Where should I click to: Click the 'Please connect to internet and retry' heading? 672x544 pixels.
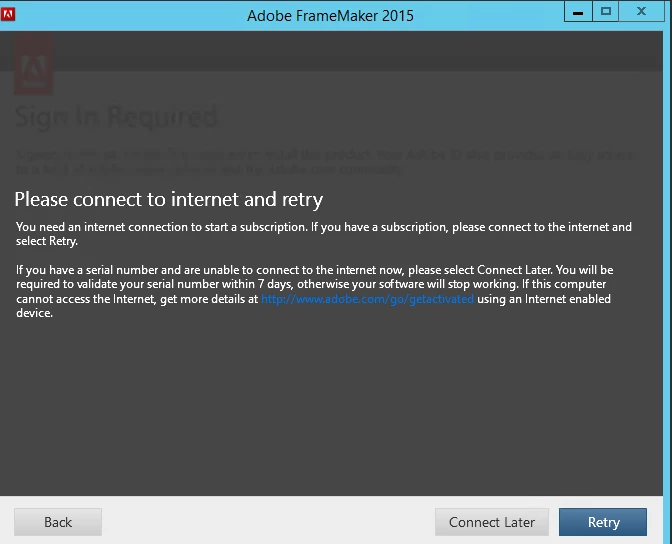pyautogui.click(x=169, y=199)
